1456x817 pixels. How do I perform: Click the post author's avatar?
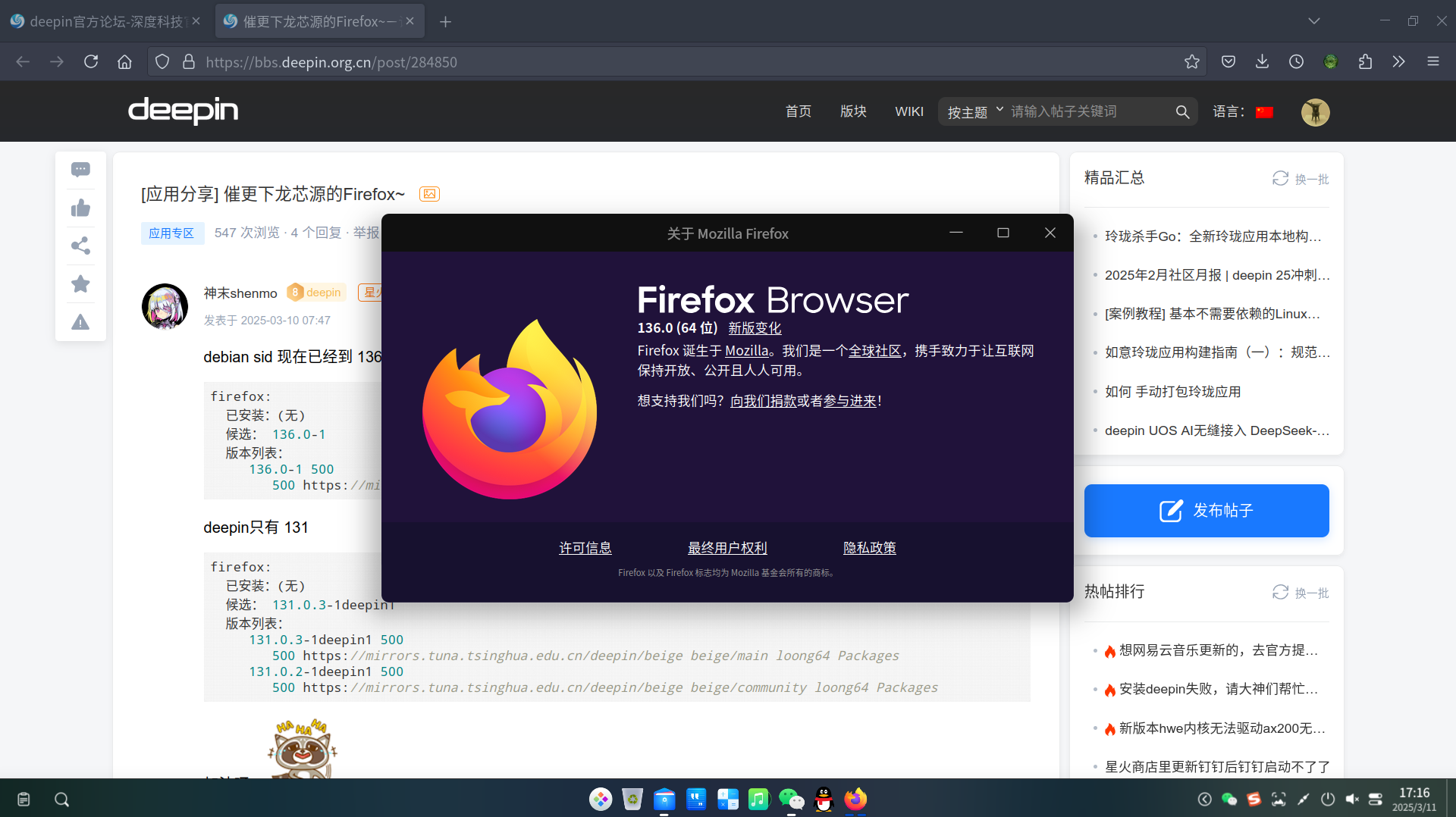tap(165, 306)
